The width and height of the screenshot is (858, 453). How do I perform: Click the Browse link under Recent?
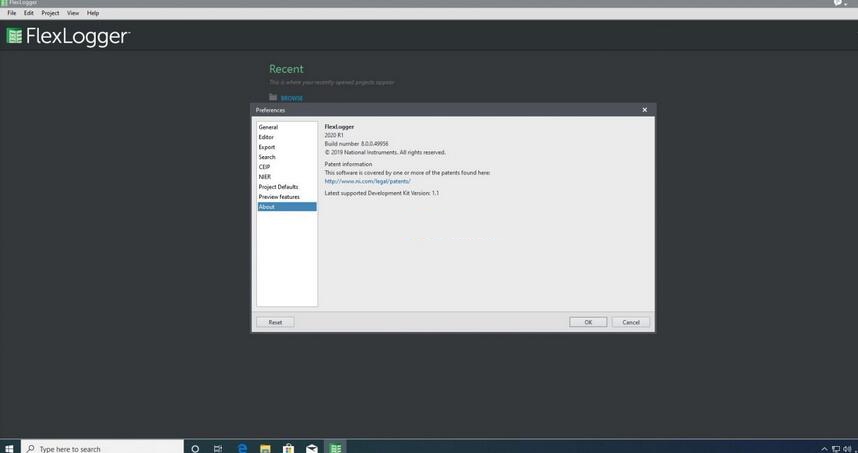pyautogui.click(x=292, y=98)
